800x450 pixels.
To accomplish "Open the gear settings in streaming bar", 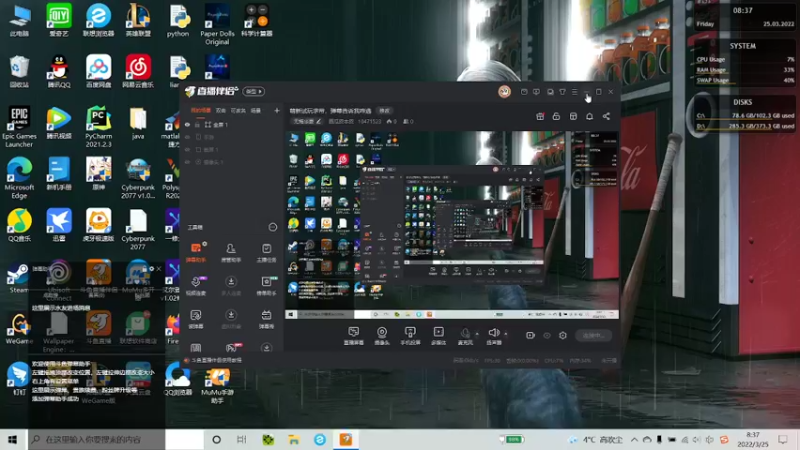I will click(563, 335).
